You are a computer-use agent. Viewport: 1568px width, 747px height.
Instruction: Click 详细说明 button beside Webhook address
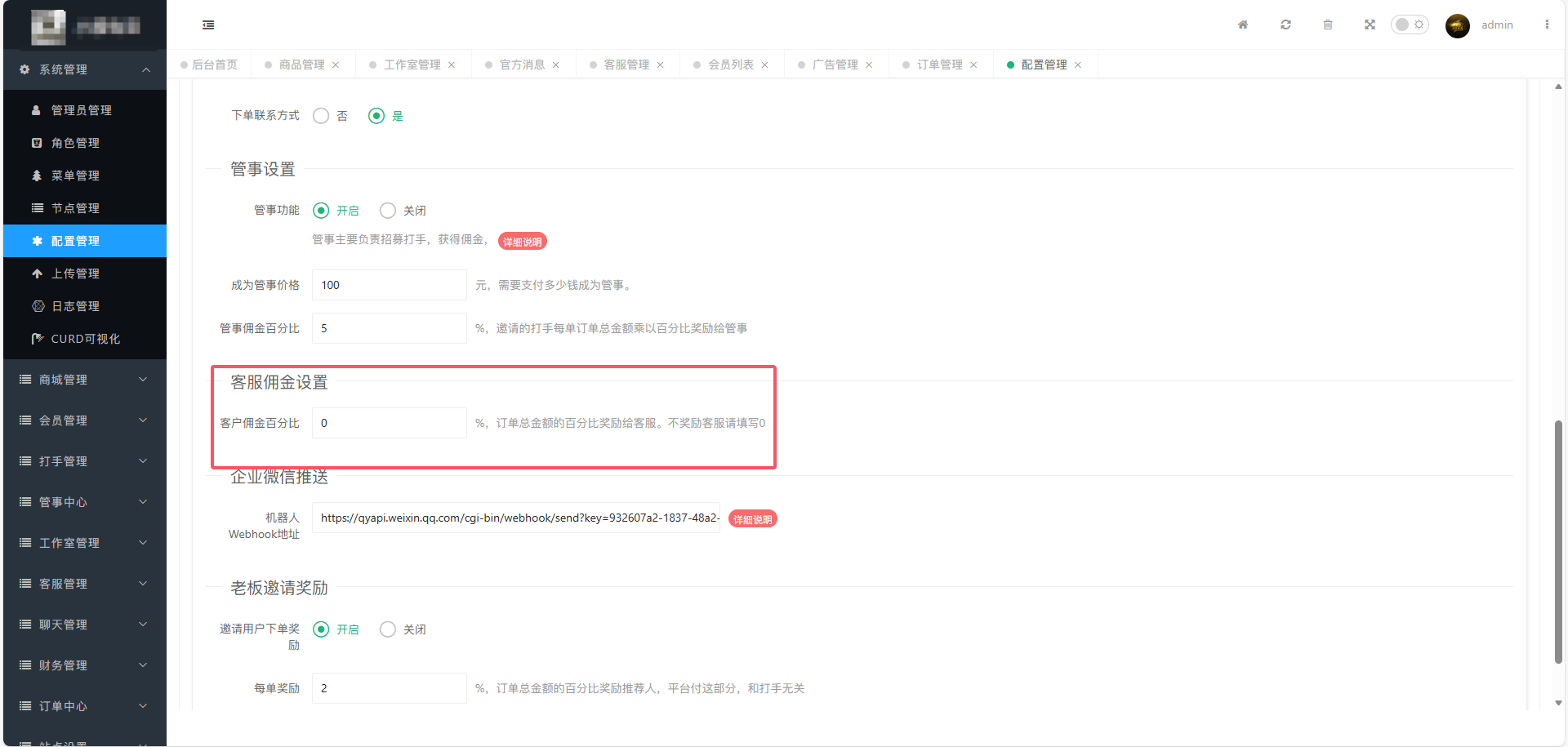pos(752,519)
